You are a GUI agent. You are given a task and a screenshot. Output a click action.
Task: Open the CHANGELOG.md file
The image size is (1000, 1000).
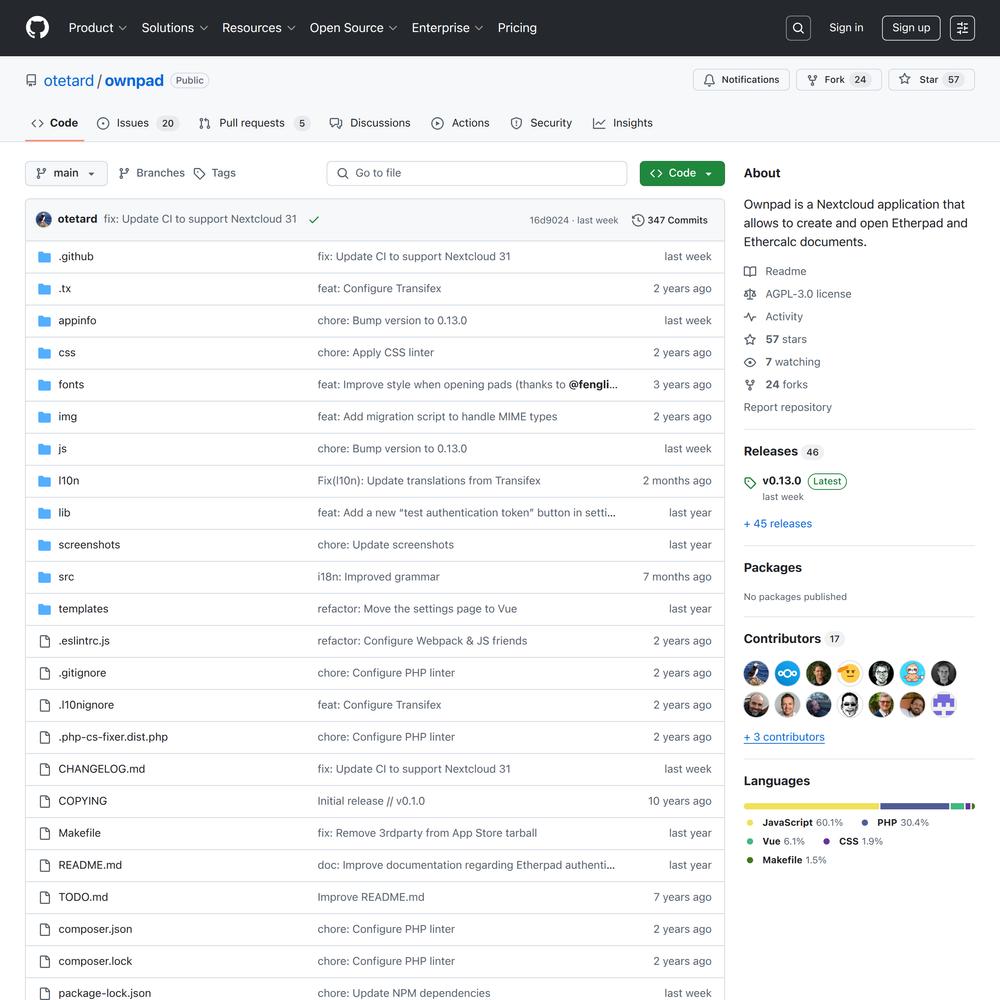[101, 769]
